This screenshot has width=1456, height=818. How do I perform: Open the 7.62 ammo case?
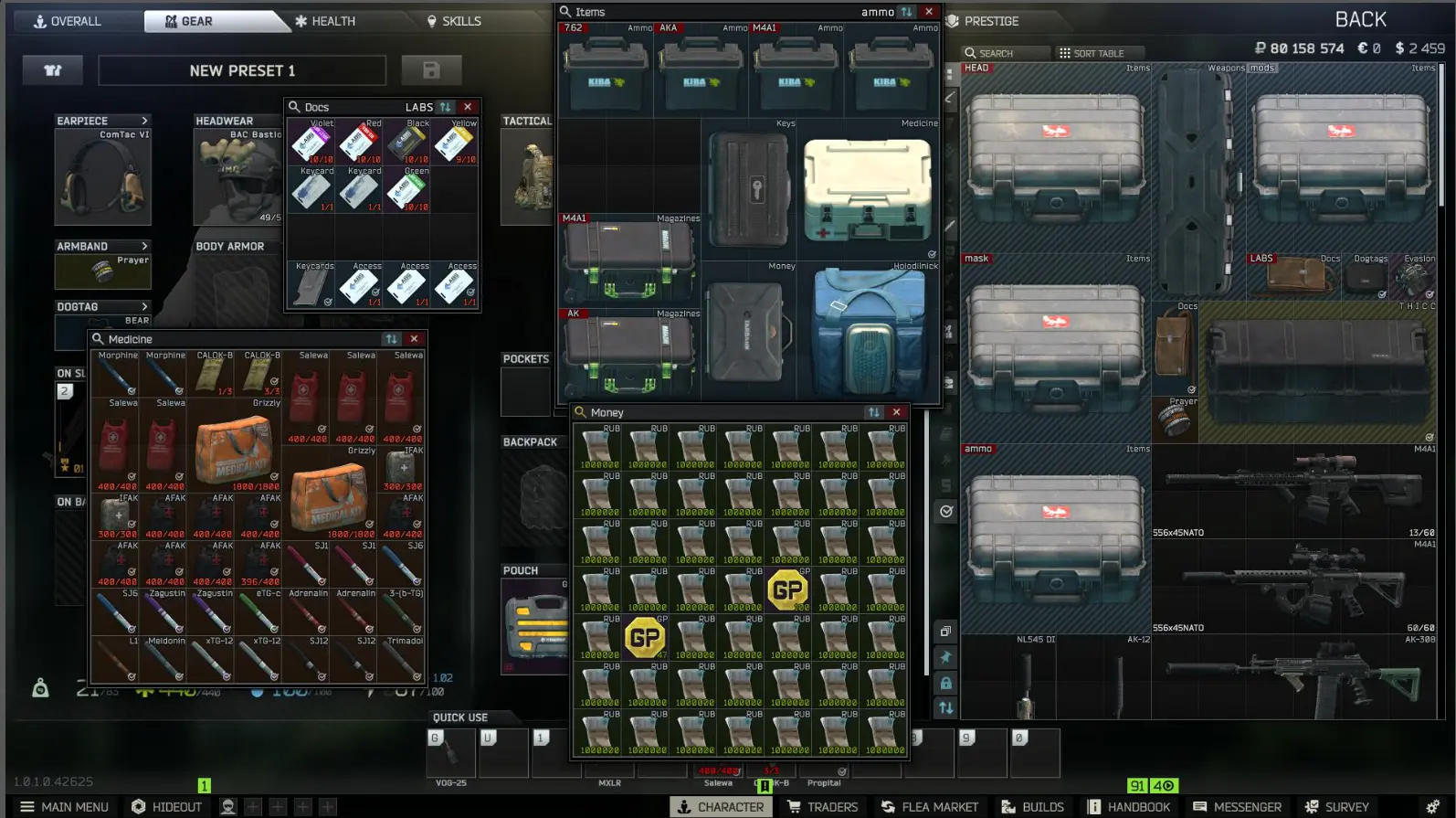tap(606, 69)
